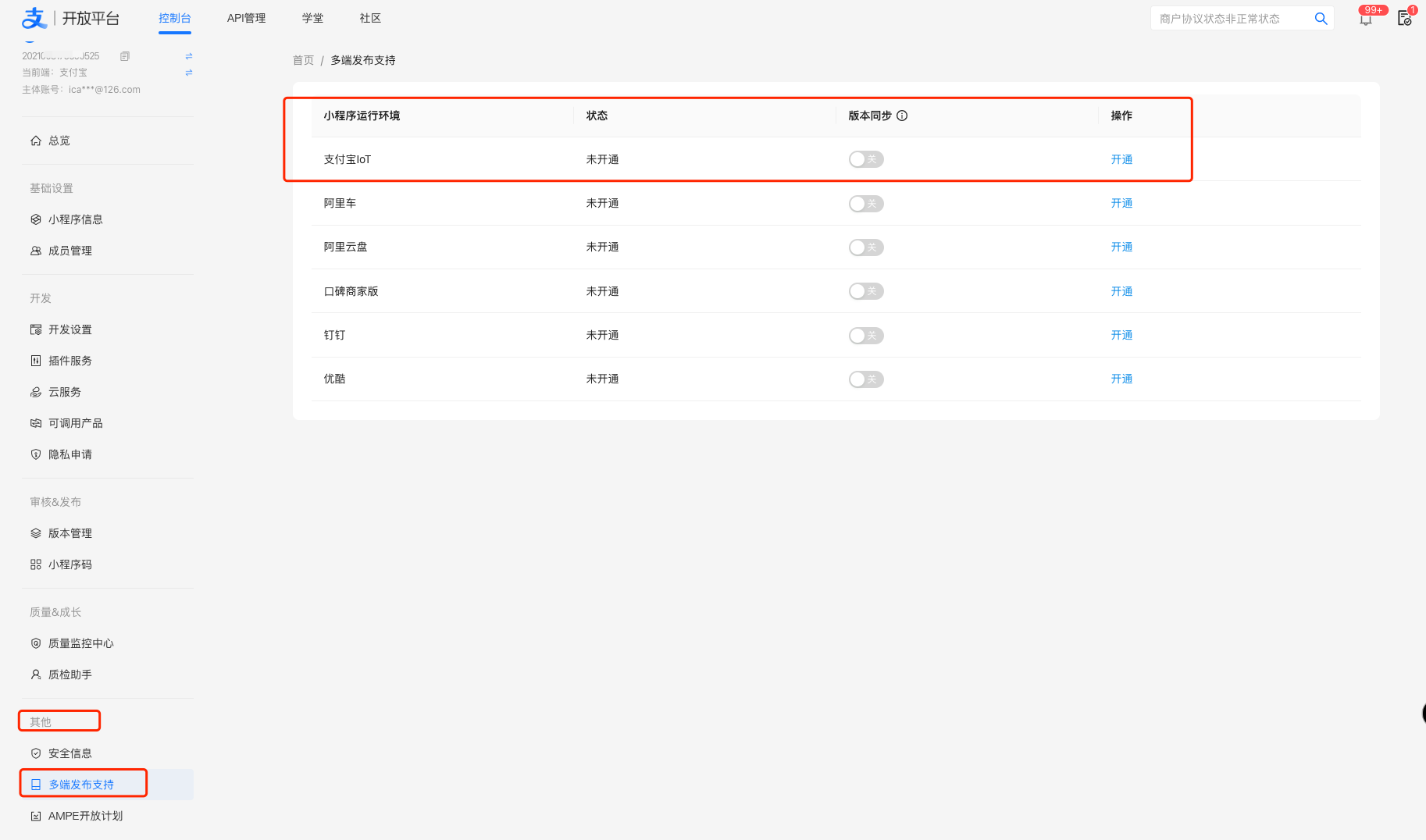The width and height of the screenshot is (1426, 840).
Task: Turn on the 钉钉 version sync switch
Action: coord(866,336)
